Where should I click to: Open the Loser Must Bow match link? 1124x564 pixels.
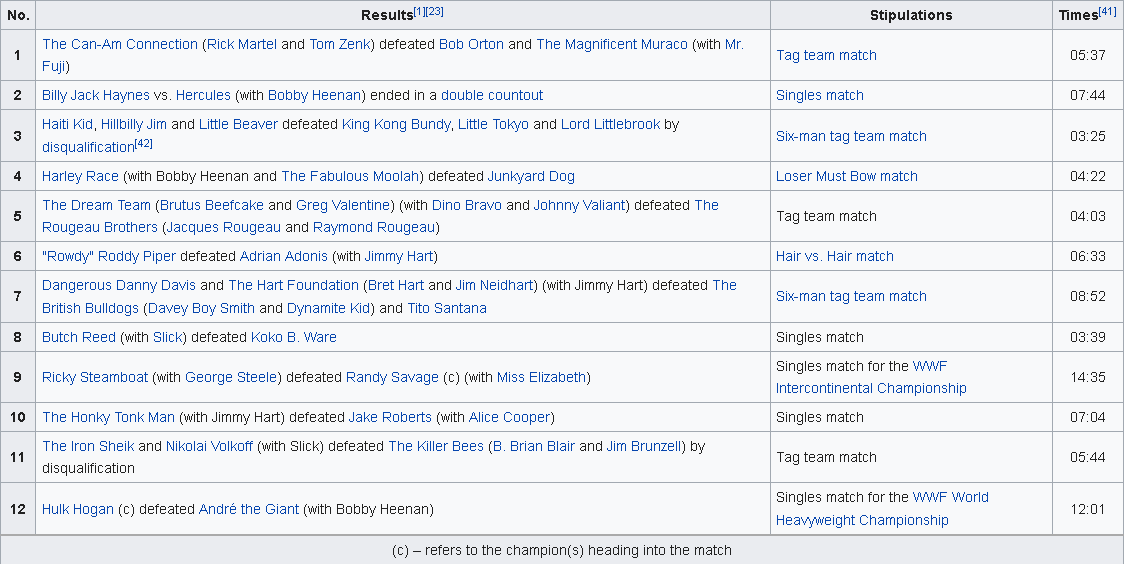847,176
